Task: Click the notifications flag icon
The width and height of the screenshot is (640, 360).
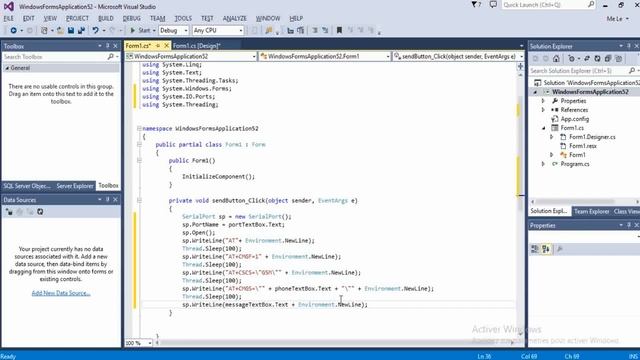Action: (476, 5)
